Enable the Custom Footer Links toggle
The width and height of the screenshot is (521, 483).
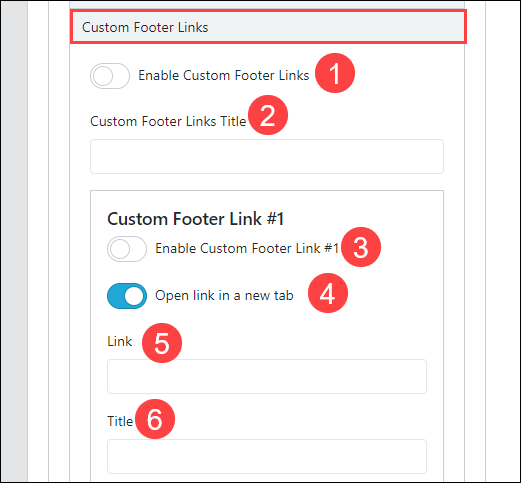[110, 76]
